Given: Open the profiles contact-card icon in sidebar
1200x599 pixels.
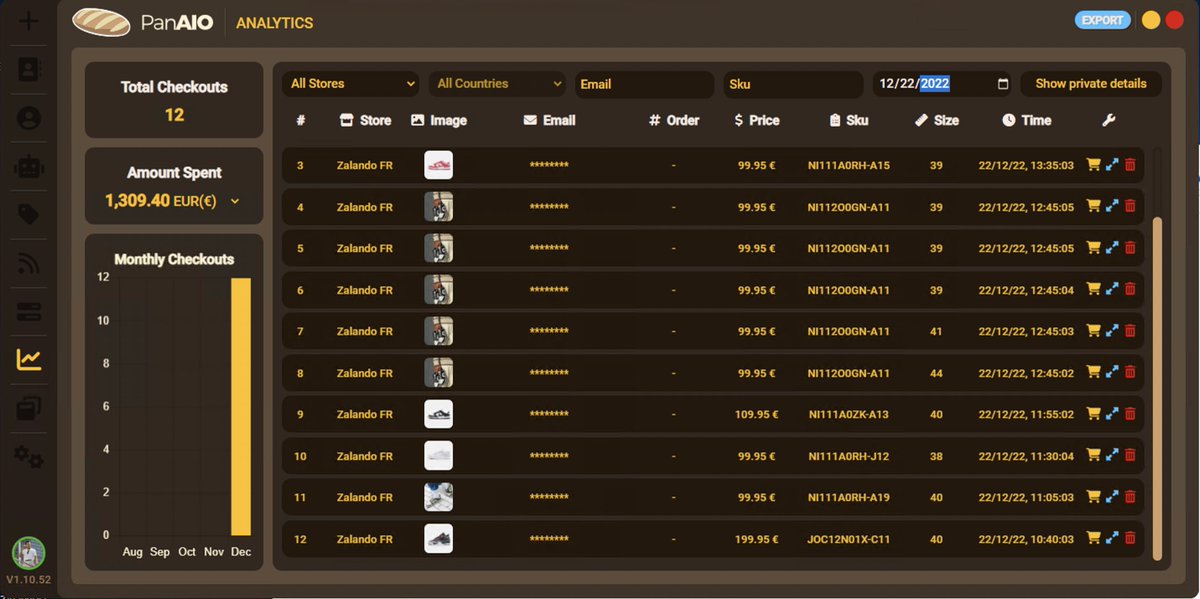Looking at the screenshot, I should [x=29, y=70].
